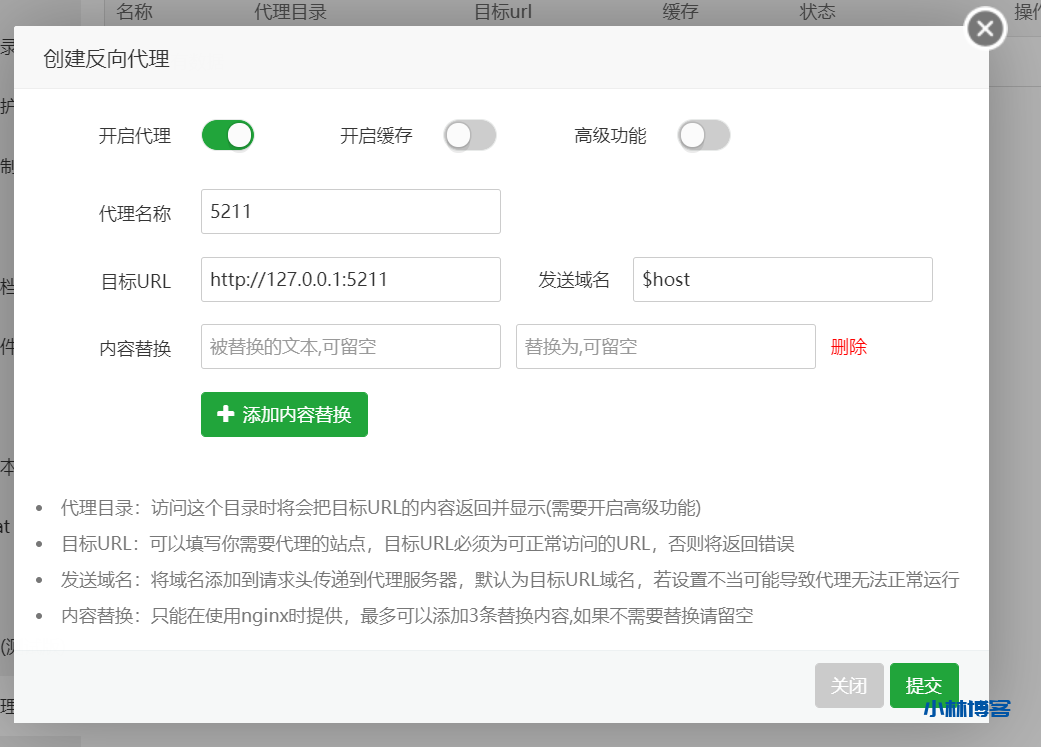
Task: Click the 小林博客 watermark logo
Action: coord(967,709)
